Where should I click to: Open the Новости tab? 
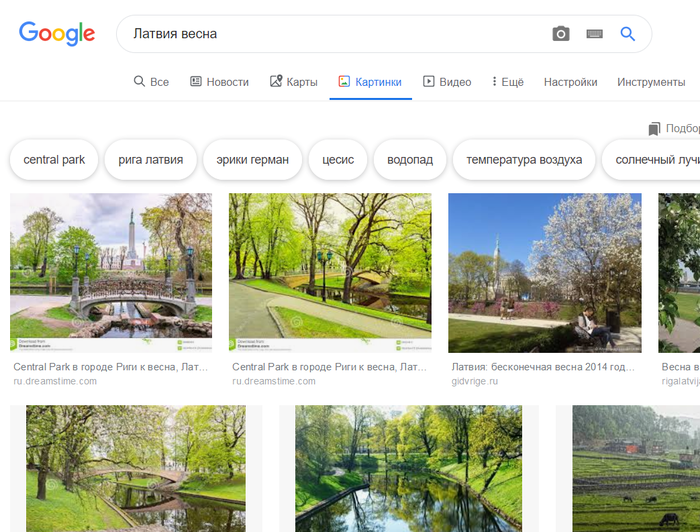click(x=219, y=82)
